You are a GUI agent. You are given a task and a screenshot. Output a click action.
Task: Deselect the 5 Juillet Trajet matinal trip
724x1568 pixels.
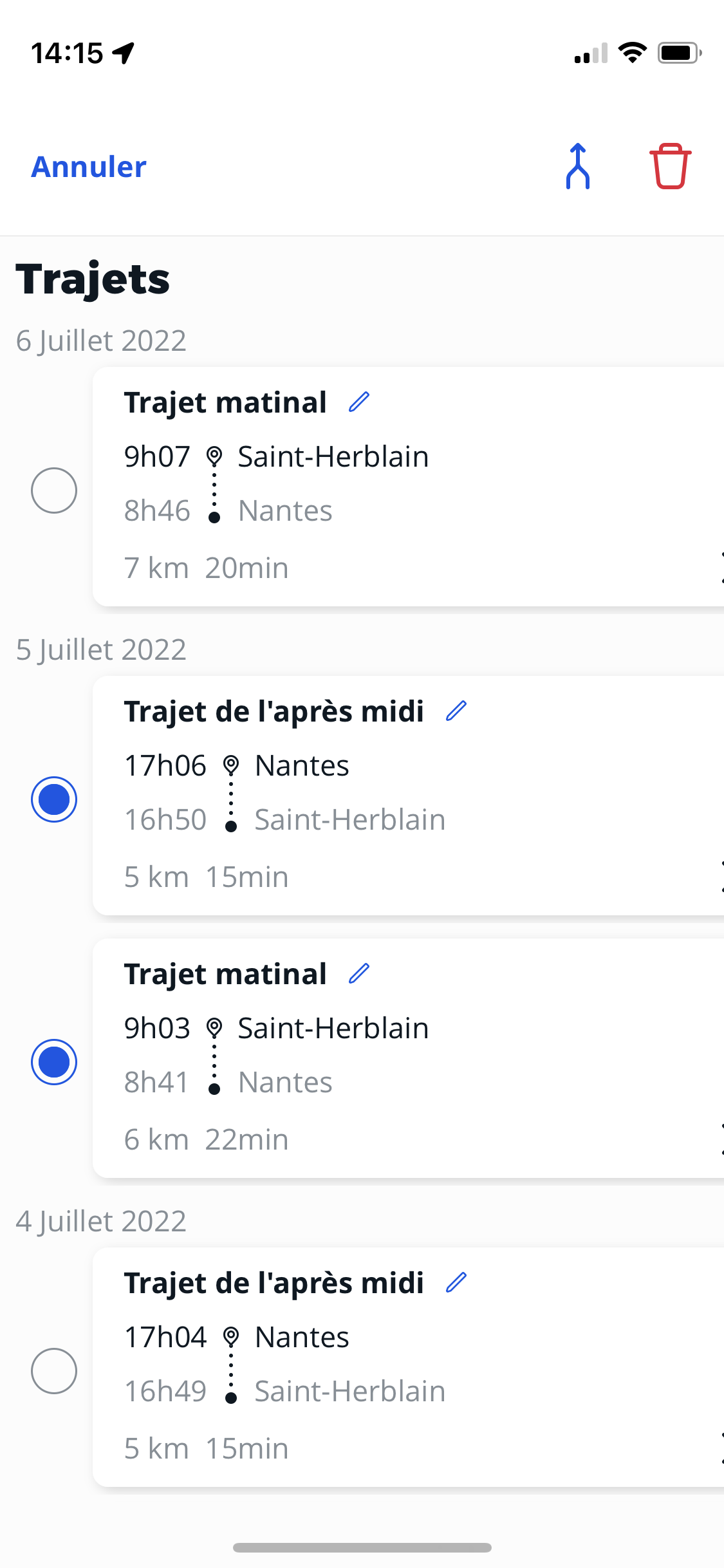click(x=54, y=1062)
